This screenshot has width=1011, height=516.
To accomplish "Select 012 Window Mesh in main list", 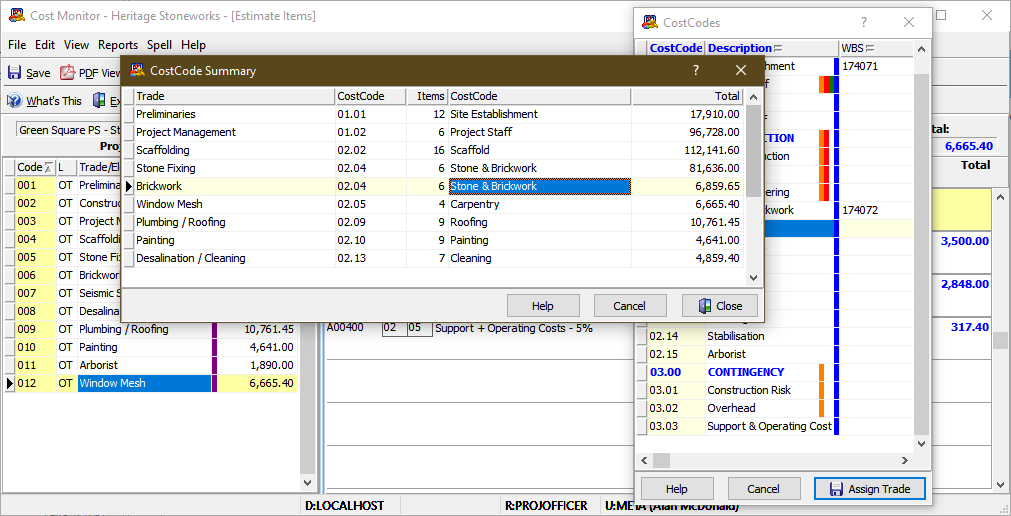I will click(151, 383).
